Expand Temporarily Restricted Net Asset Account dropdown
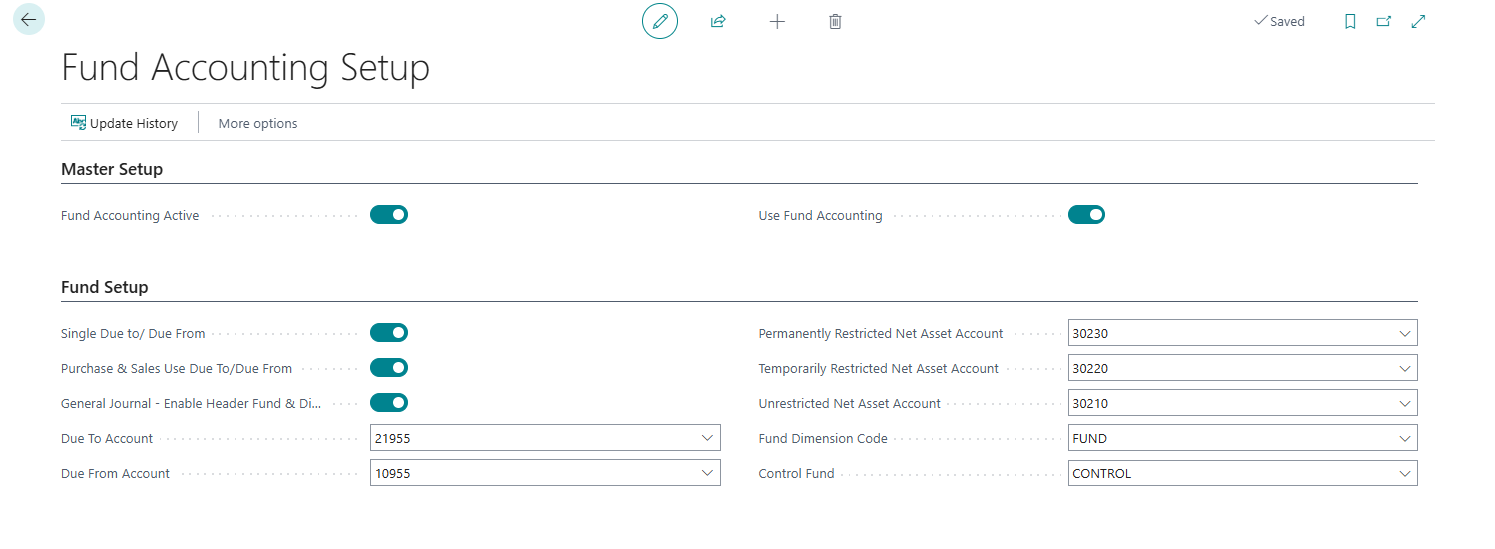 pos(1404,368)
